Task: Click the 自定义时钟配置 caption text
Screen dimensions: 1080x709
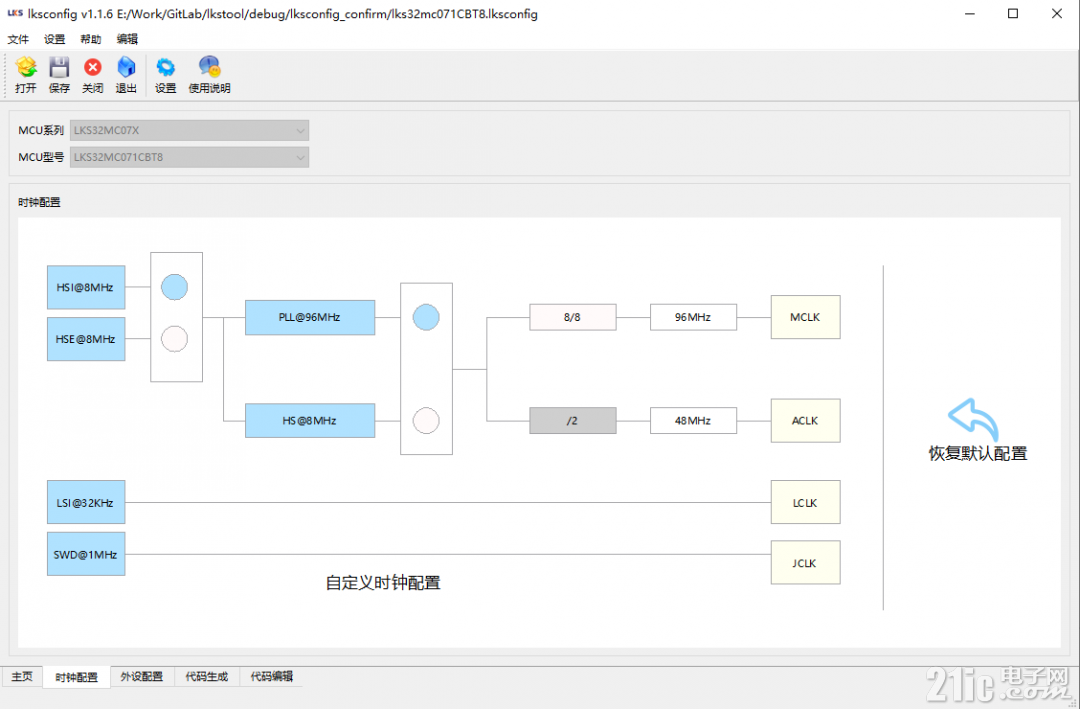Action: point(383,583)
